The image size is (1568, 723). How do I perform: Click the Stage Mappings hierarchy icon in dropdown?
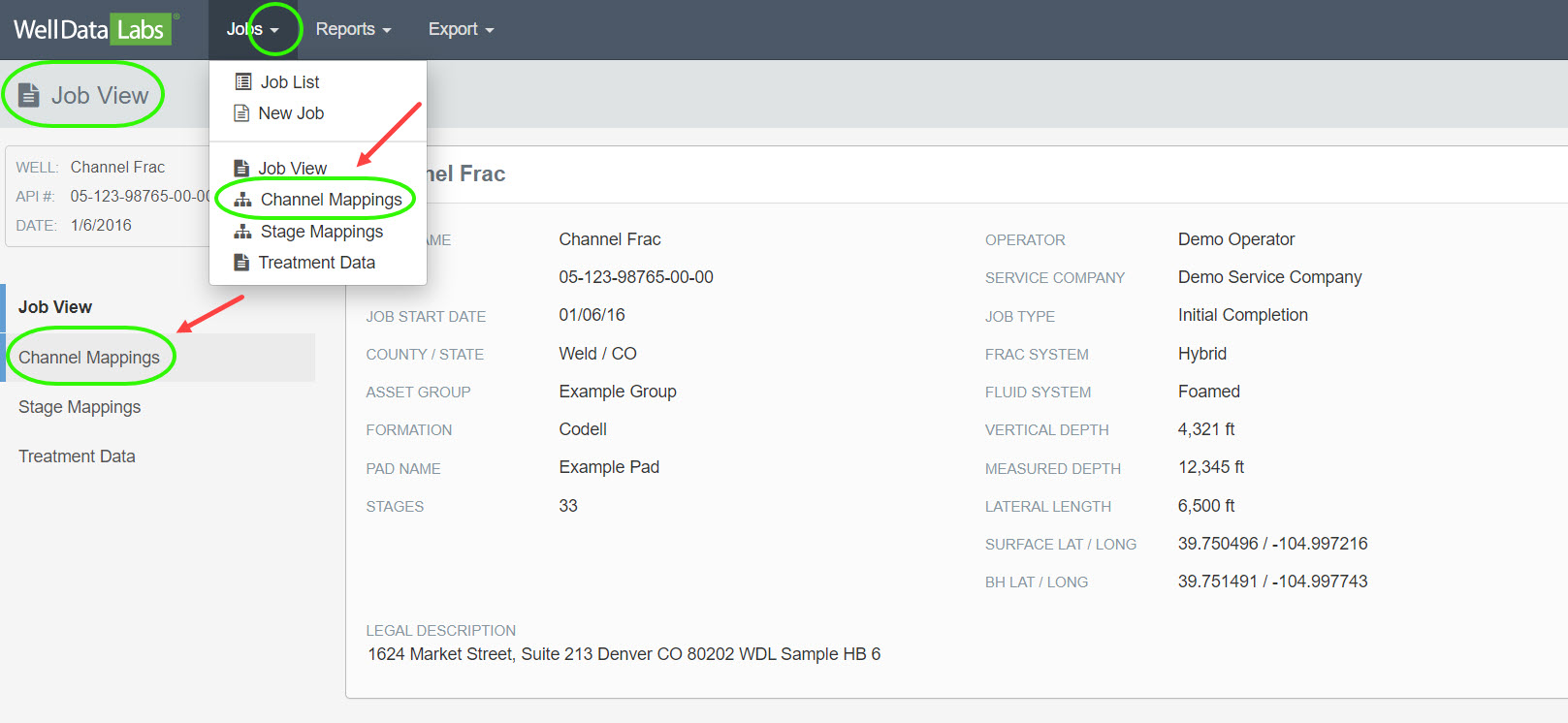click(x=243, y=232)
